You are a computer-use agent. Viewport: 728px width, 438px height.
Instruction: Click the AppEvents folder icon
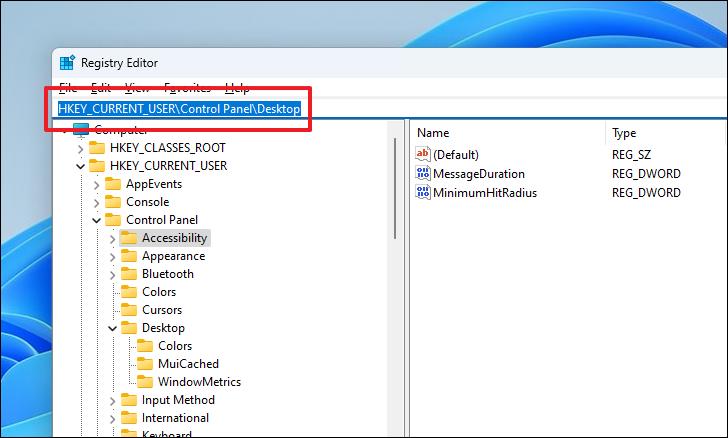point(113,184)
